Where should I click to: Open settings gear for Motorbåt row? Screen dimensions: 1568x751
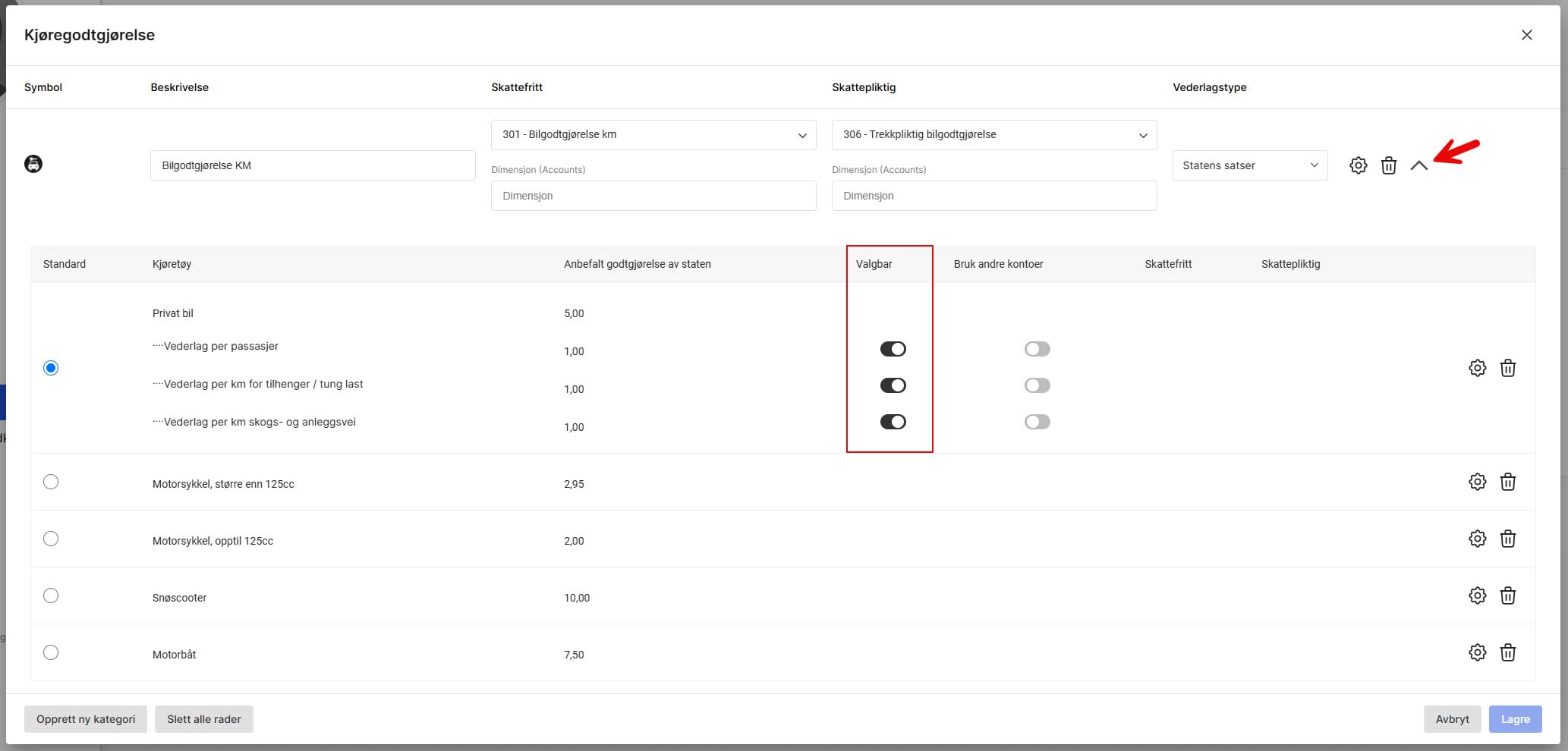tap(1477, 652)
